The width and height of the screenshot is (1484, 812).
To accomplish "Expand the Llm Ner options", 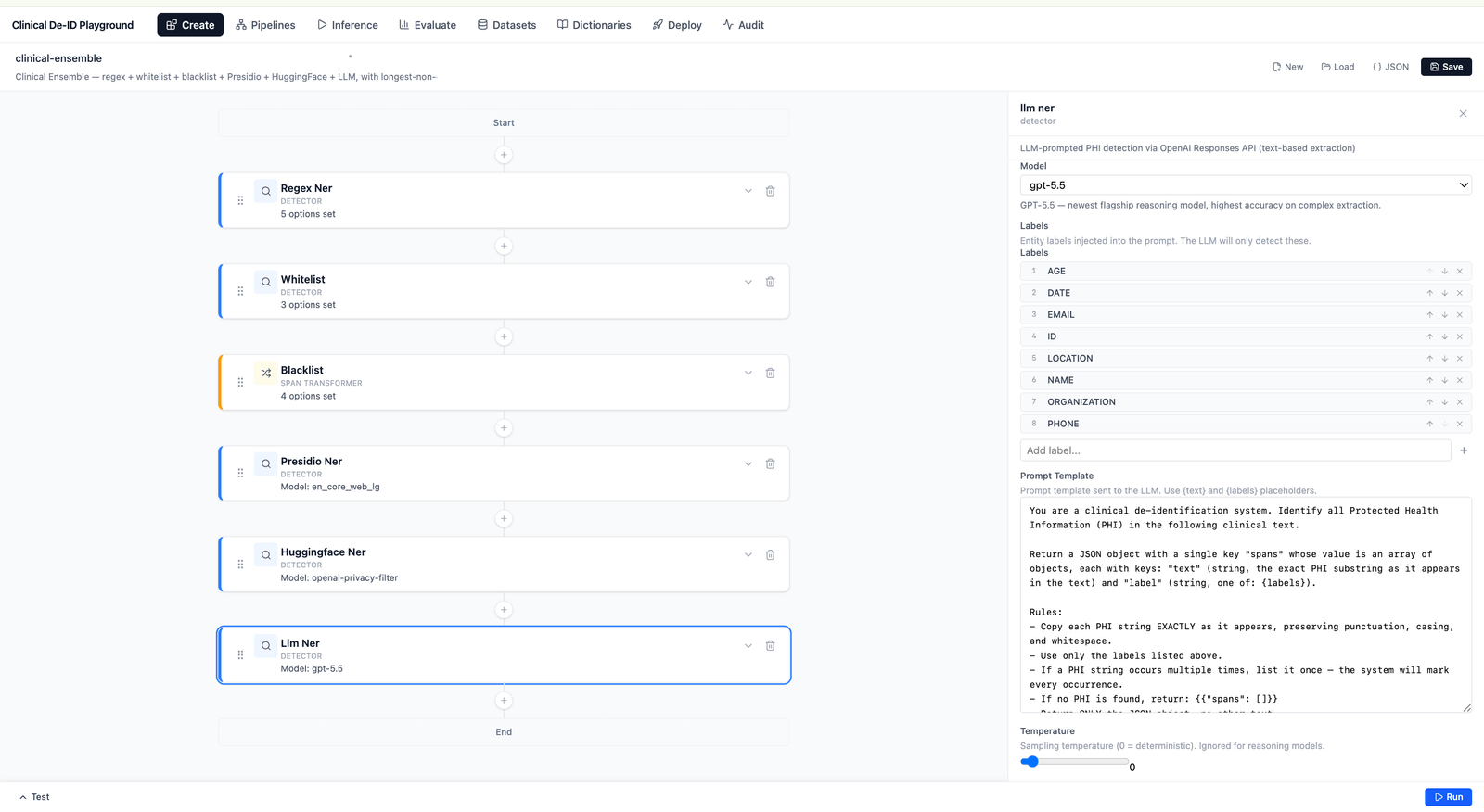I will pos(748,645).
